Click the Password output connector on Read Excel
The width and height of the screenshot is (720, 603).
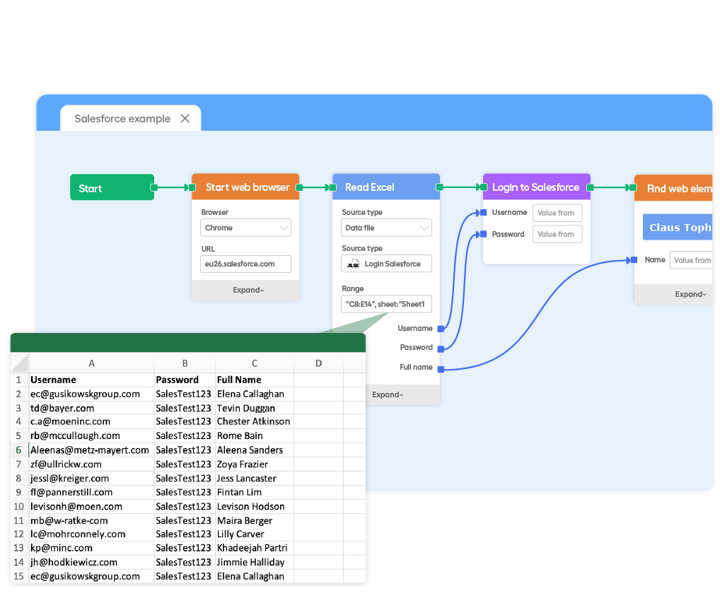[441, 349]
